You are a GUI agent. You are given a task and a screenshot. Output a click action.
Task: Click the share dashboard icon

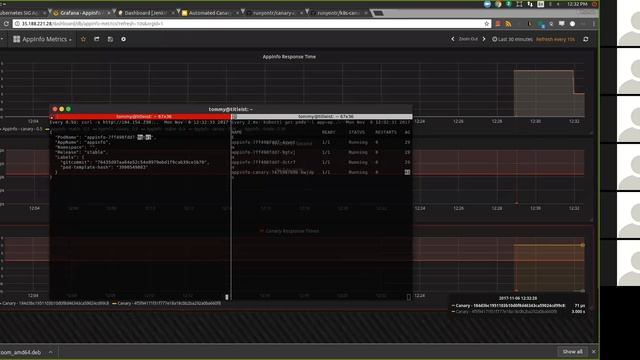pyautogui.click(x=97, y=39)
